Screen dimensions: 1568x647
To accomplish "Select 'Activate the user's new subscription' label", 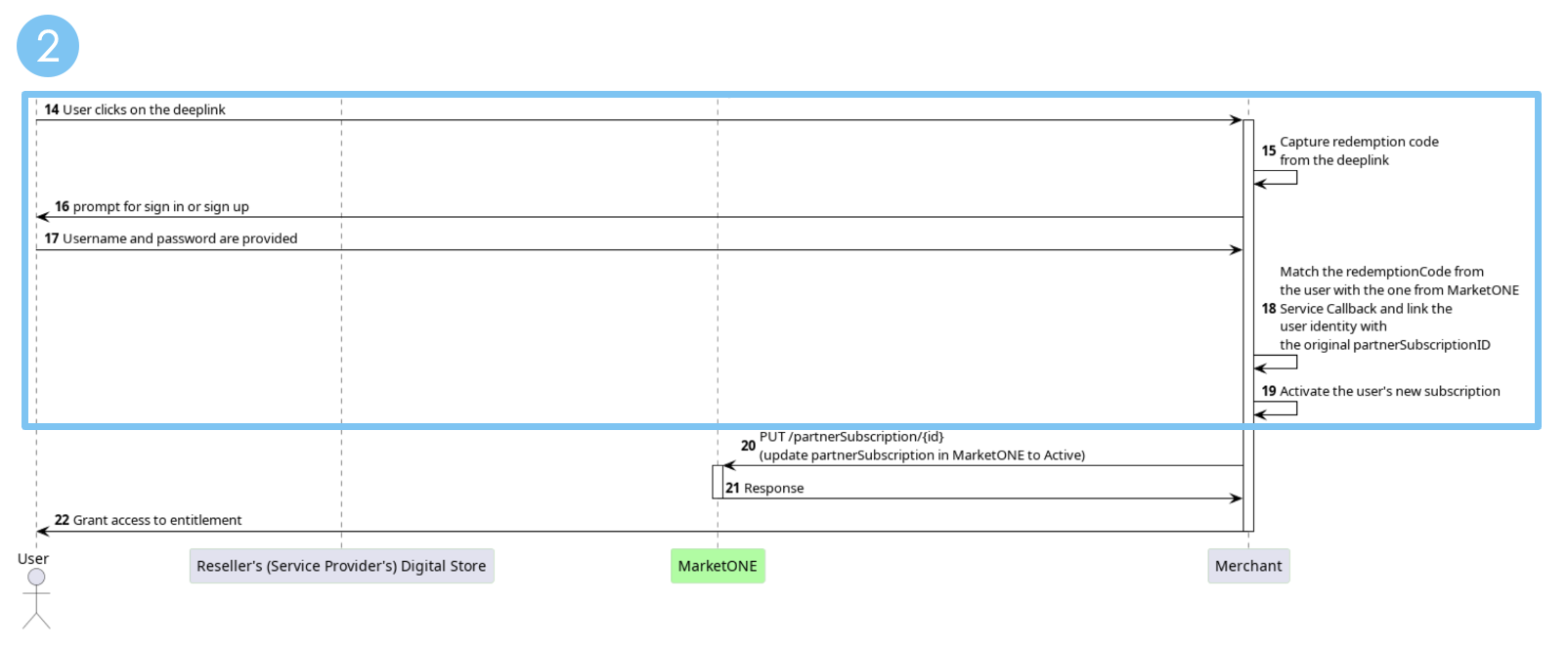I will (x=1389, y=391).
